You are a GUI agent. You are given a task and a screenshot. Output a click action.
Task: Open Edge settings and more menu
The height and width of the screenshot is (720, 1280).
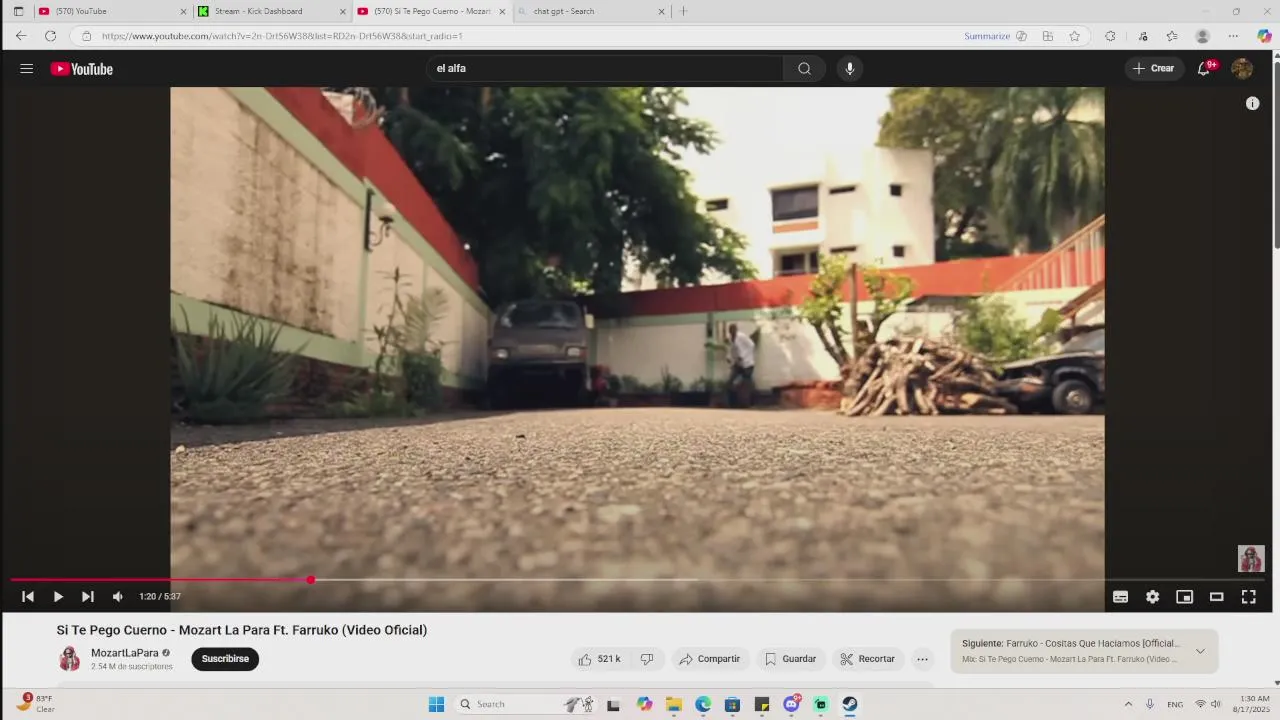pyautogui.click(x=1233, y=36)
